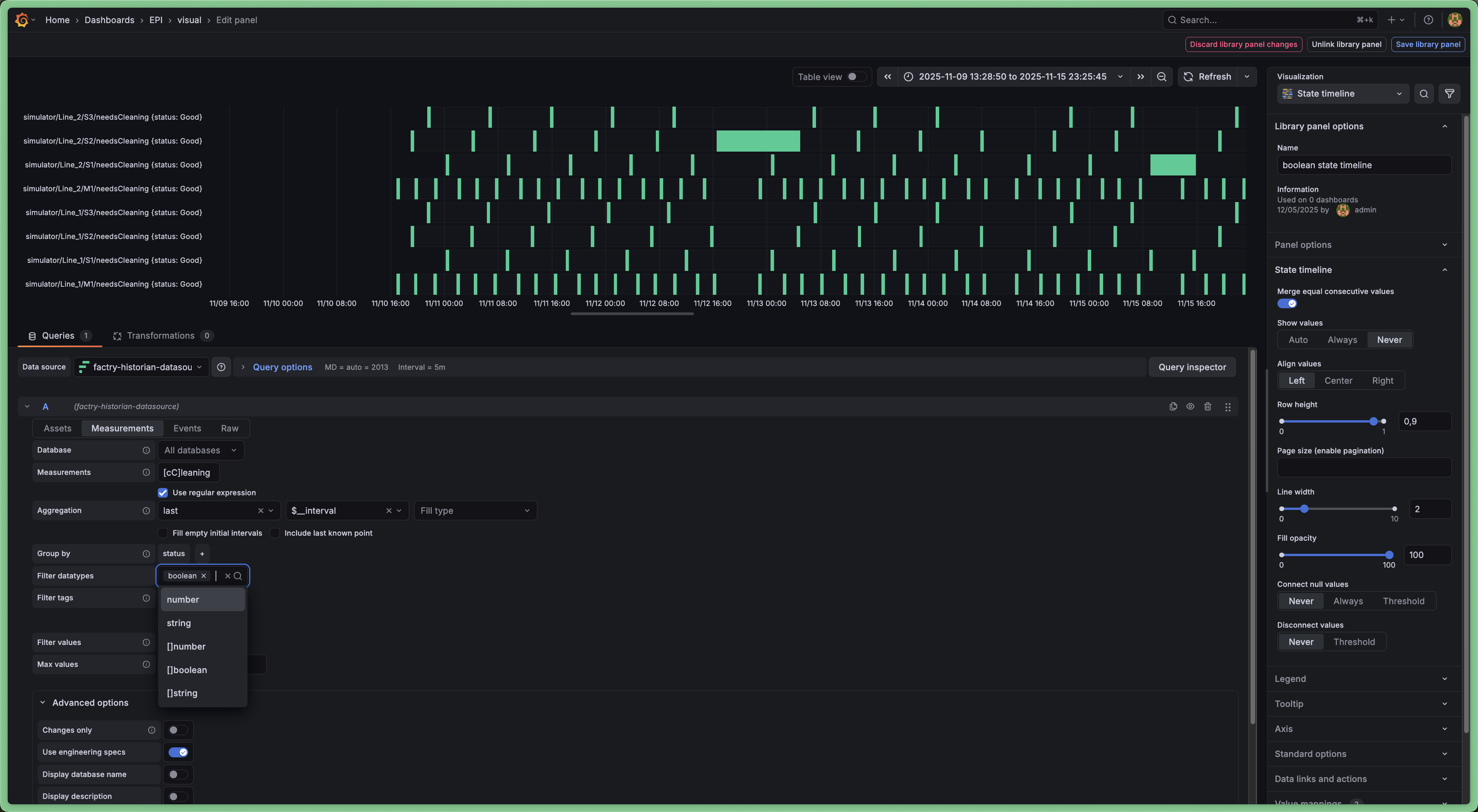Click the zoom out time range icon
The width and height of the screenshot is (1478, 812).
[1161, 77]
